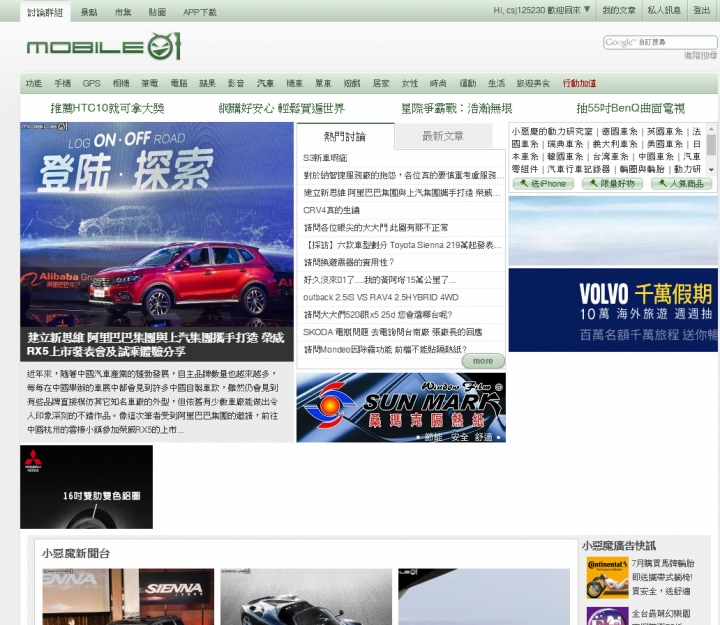The width and height of the screenshot is (720, 625).
Task: Click the Mobile01 logo
Action: [104, 46]
